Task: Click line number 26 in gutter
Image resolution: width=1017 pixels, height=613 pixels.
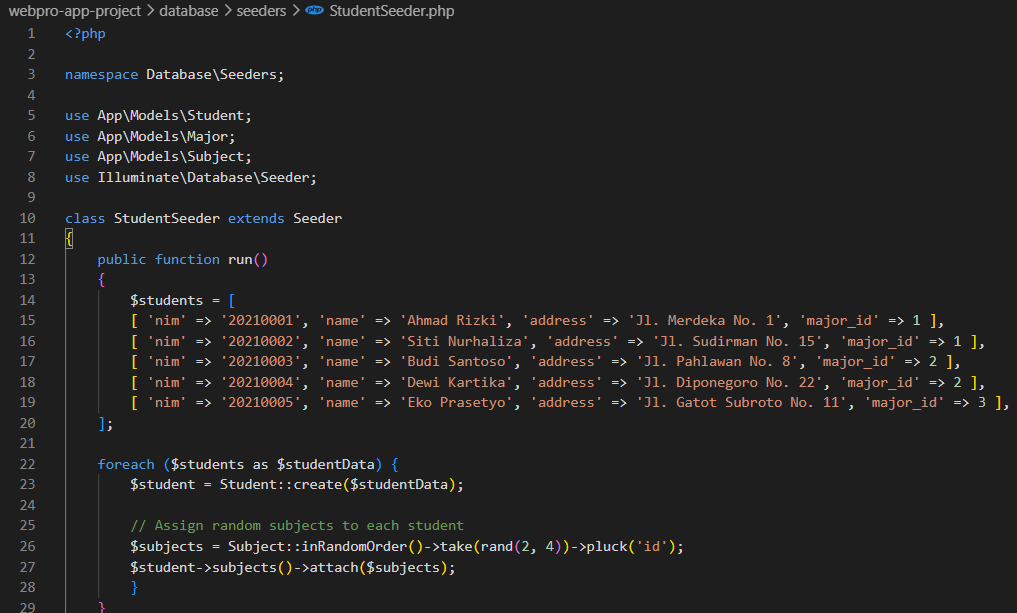Action: (27, 546)
